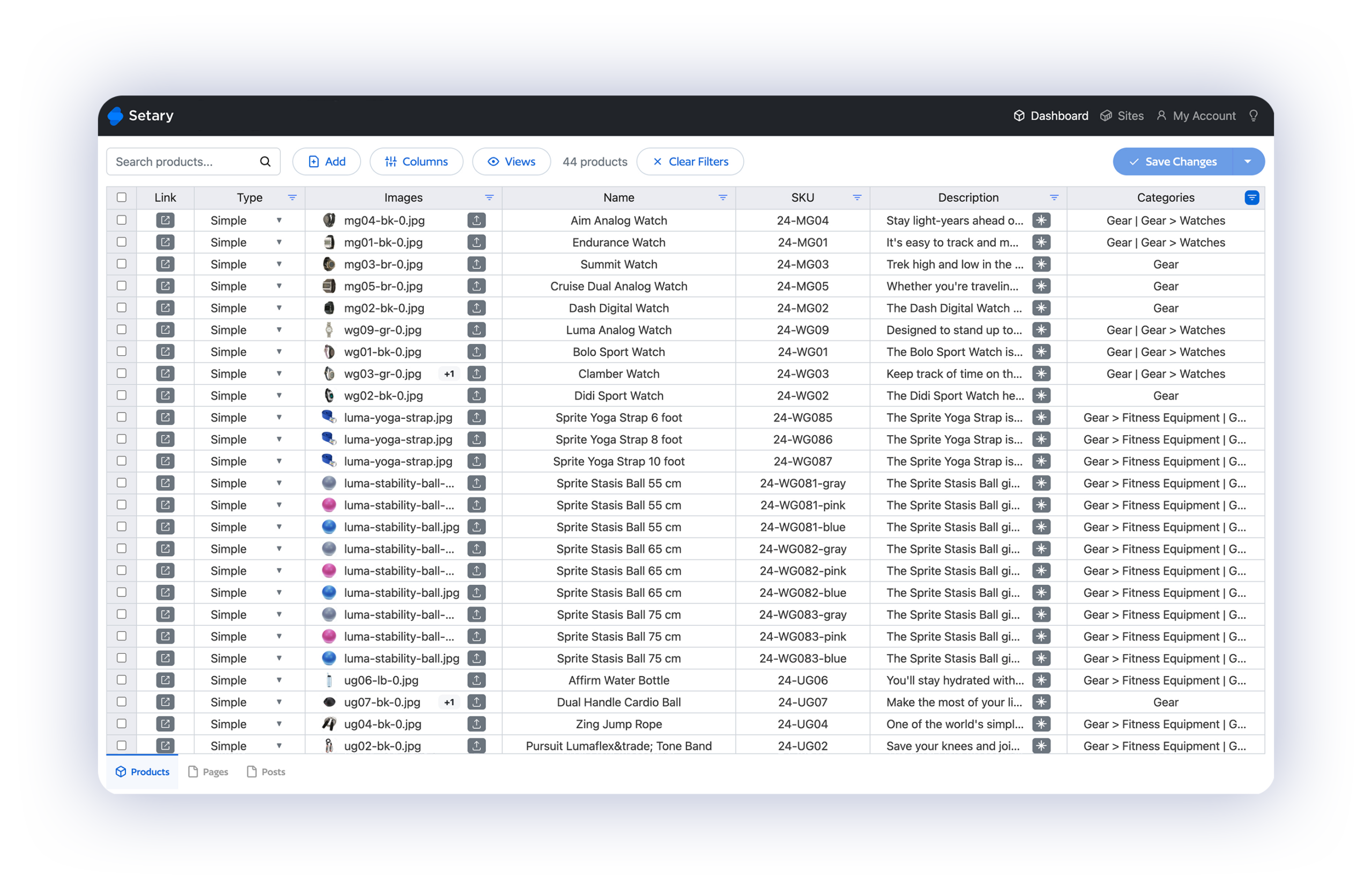Toggle the select-all checkbox in header
Screen dimensions: 1372x889
(x=122, y=198)
